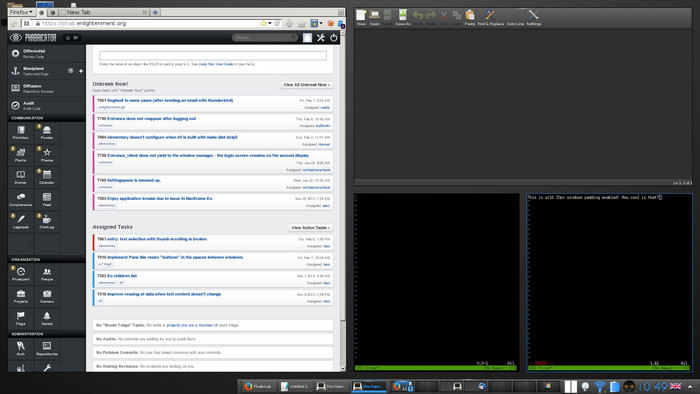Screen dimensions: 700x394
Task: Click the Save As toolbar icon
Action: [403, 17]
